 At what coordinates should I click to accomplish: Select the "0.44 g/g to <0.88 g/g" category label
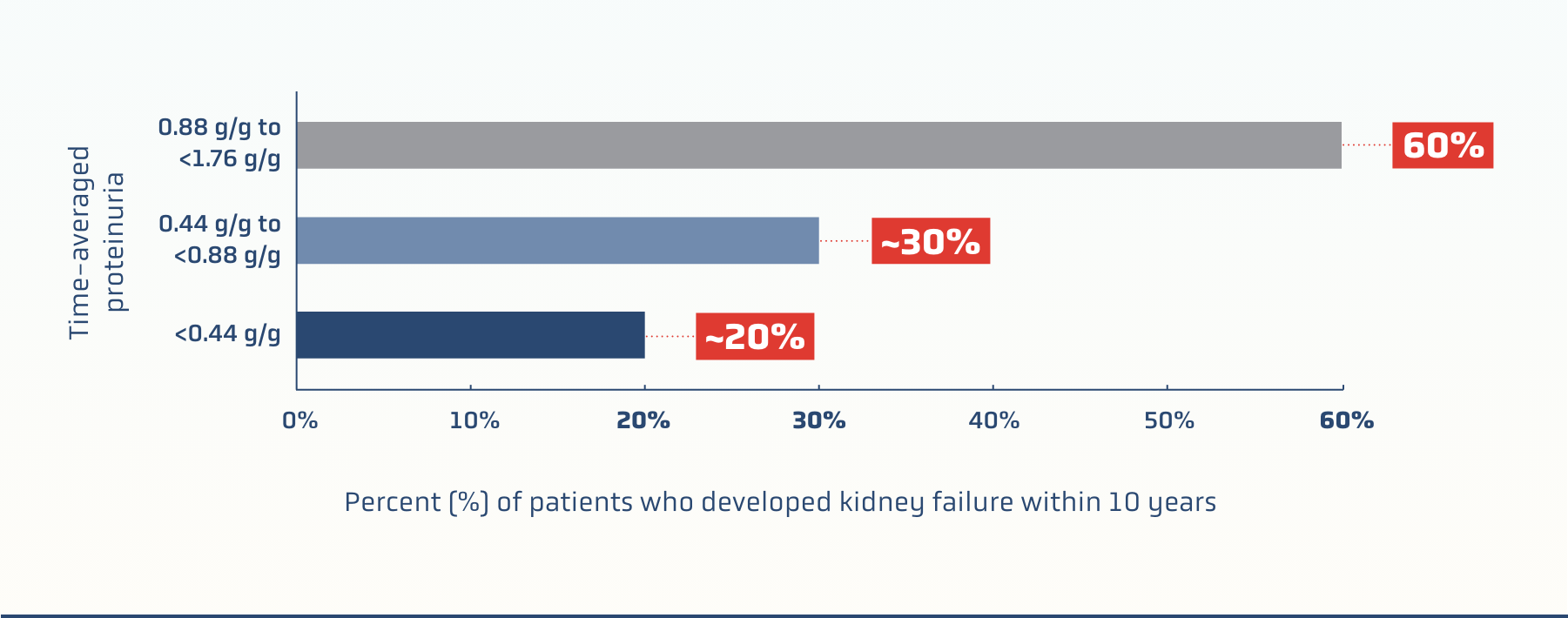[x=220, y=239]
